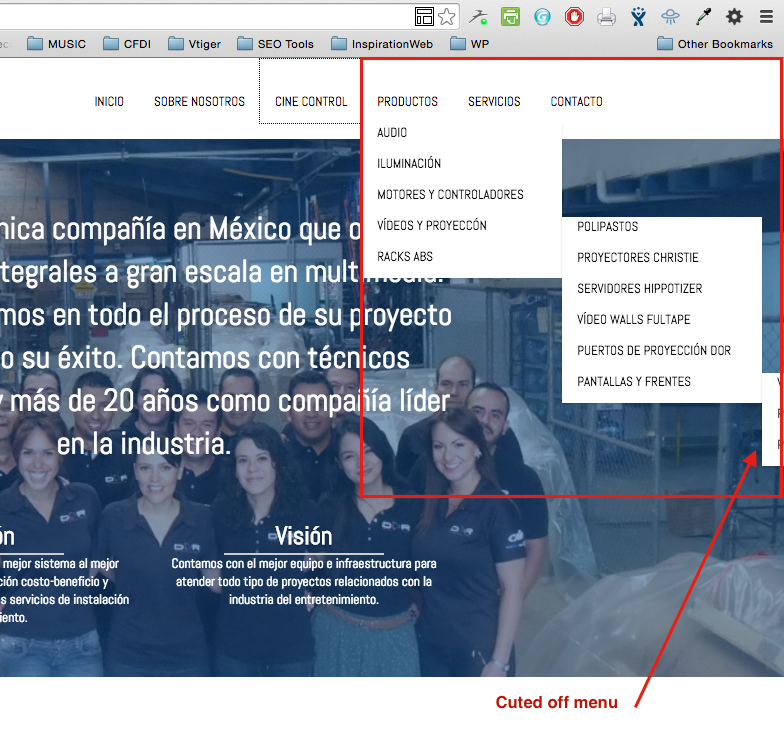Click the bookmark star icon

pyautogui.click(x=446, y=16)
